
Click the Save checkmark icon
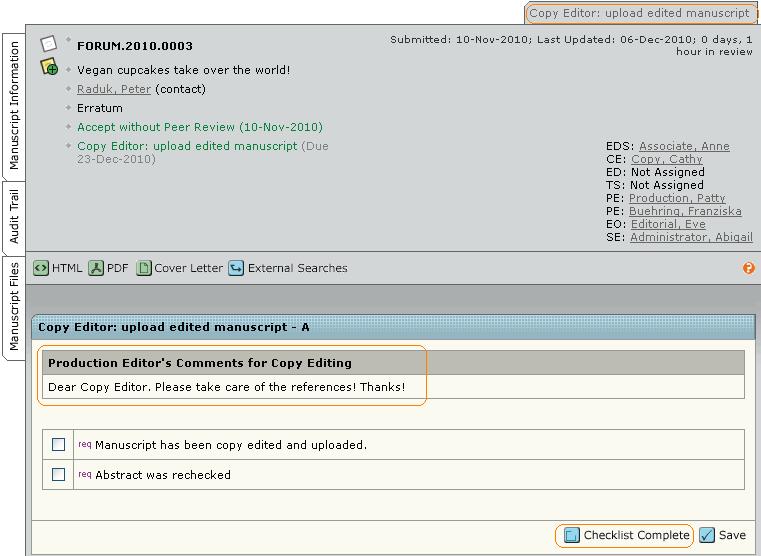tap(707, 535)
